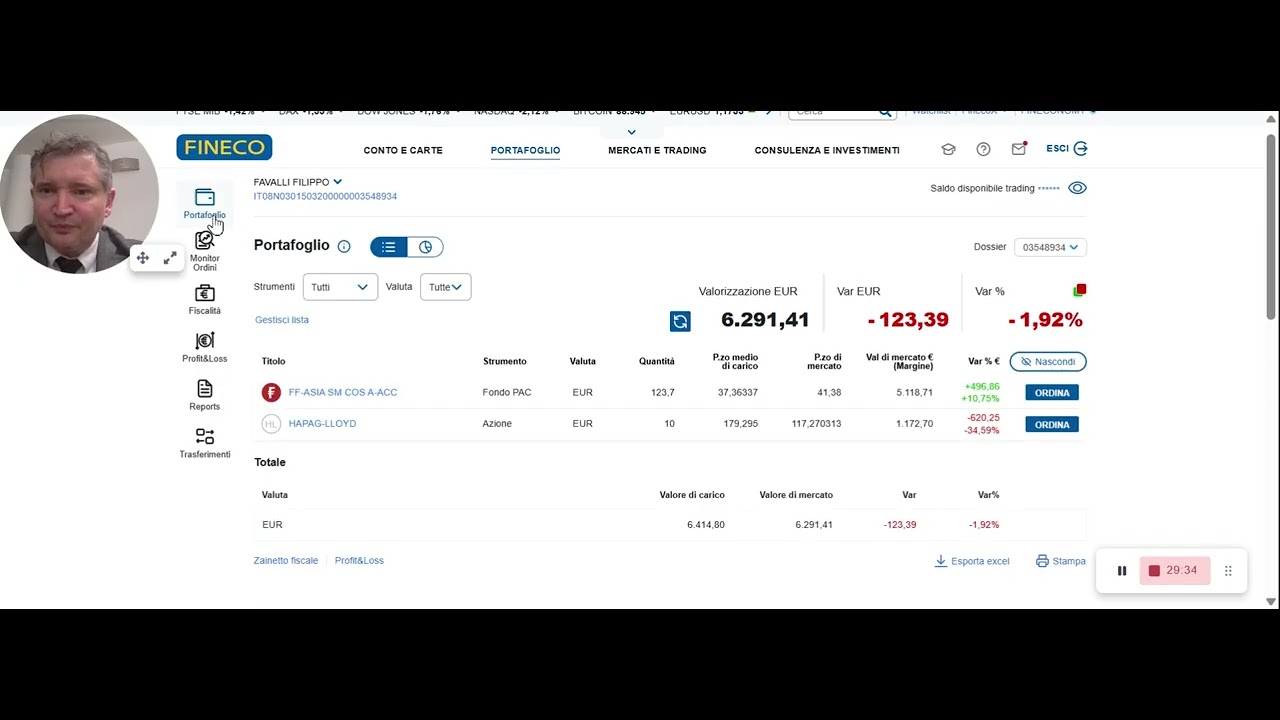Open the Zainetto fiscale link
This screenshot has height=720, width=1280.
tap(286, 561)
